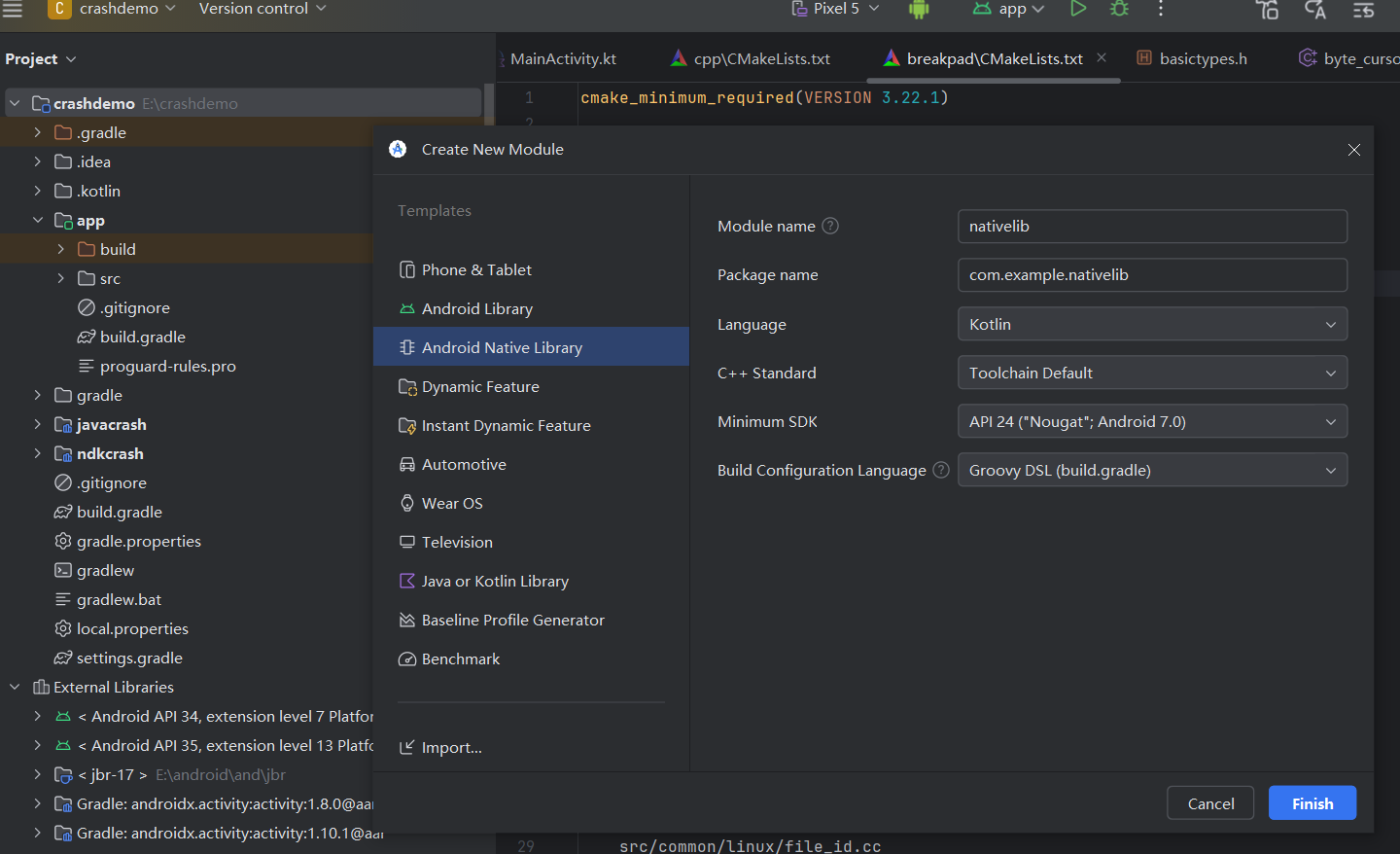Collapse the app module folder
The height and width of the screenshot is (854, 1400).
coord(38,220)
